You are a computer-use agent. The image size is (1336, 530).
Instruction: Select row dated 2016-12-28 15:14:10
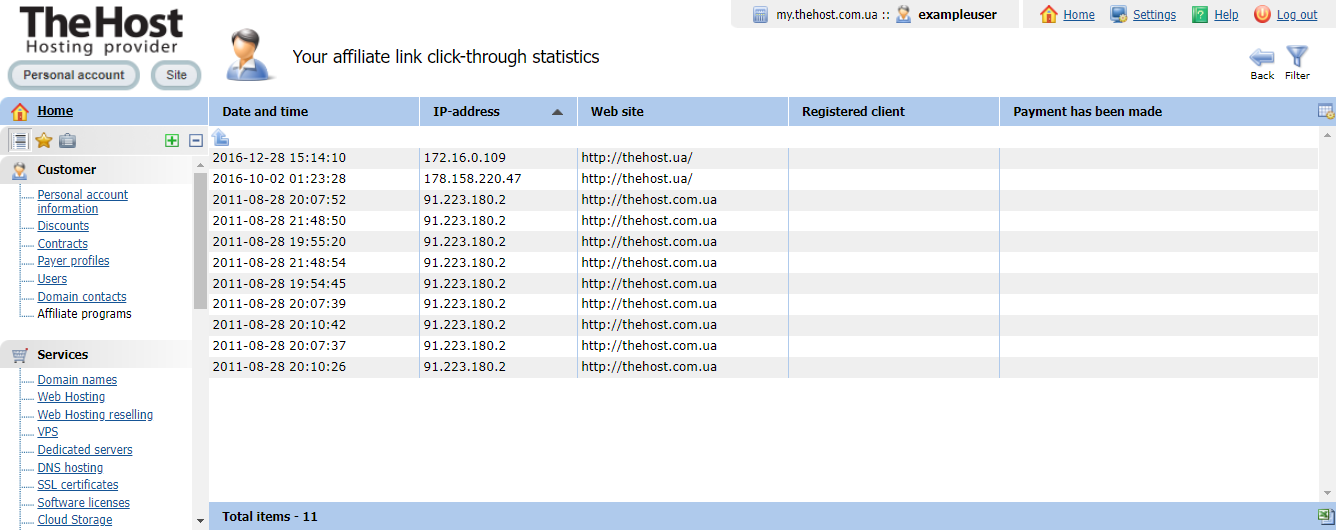click(x=763, y=158)
